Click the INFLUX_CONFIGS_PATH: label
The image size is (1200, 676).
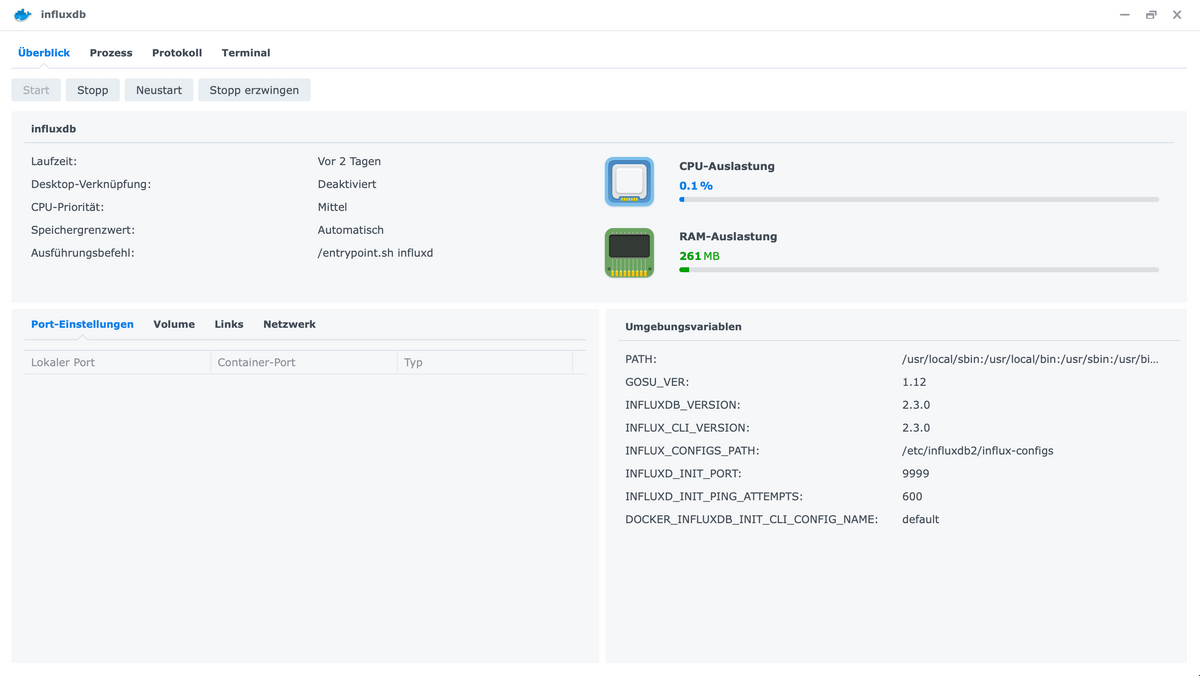point(692,451)
